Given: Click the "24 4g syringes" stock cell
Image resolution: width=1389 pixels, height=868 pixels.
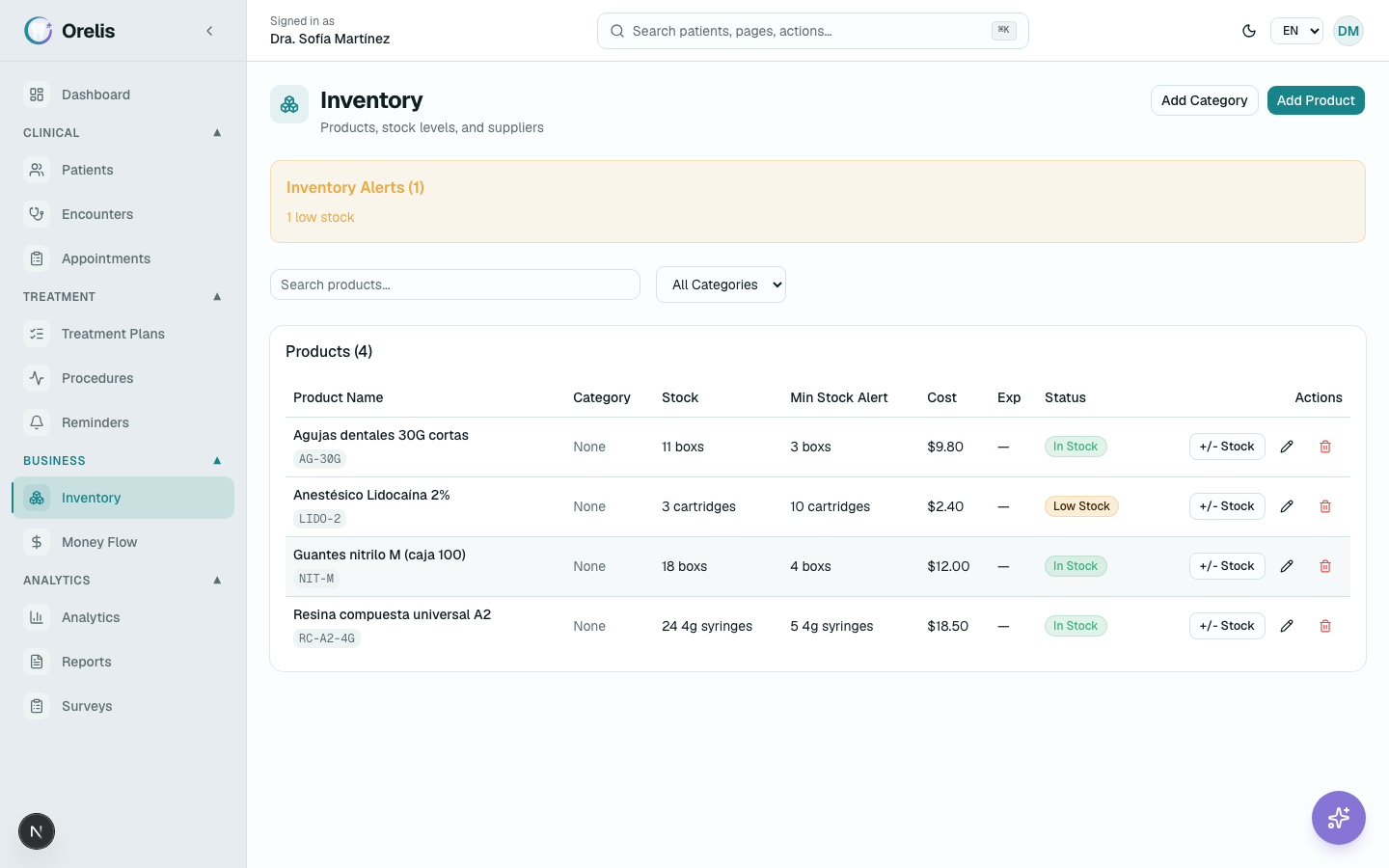Looking at the screenshot, I should pyautogui.click(x=707, y=626).
